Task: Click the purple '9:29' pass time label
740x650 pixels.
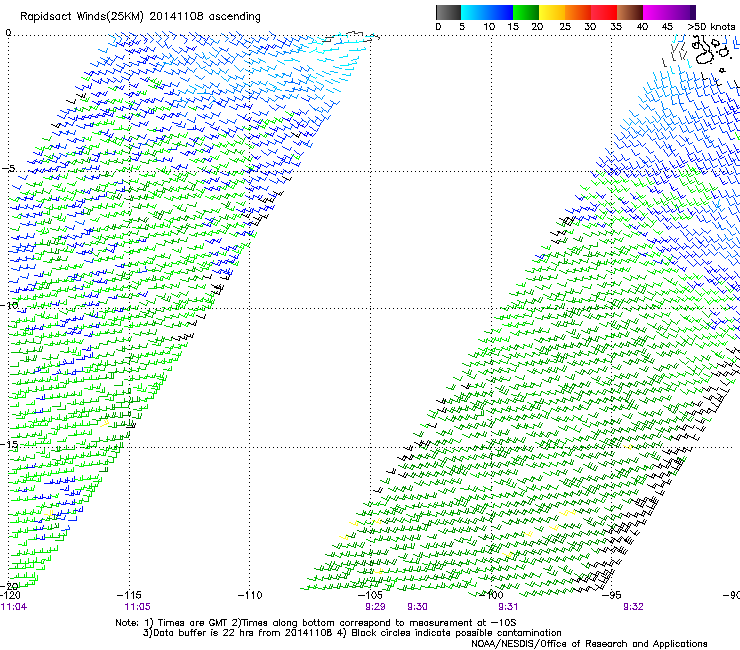Action: [375, 607]
